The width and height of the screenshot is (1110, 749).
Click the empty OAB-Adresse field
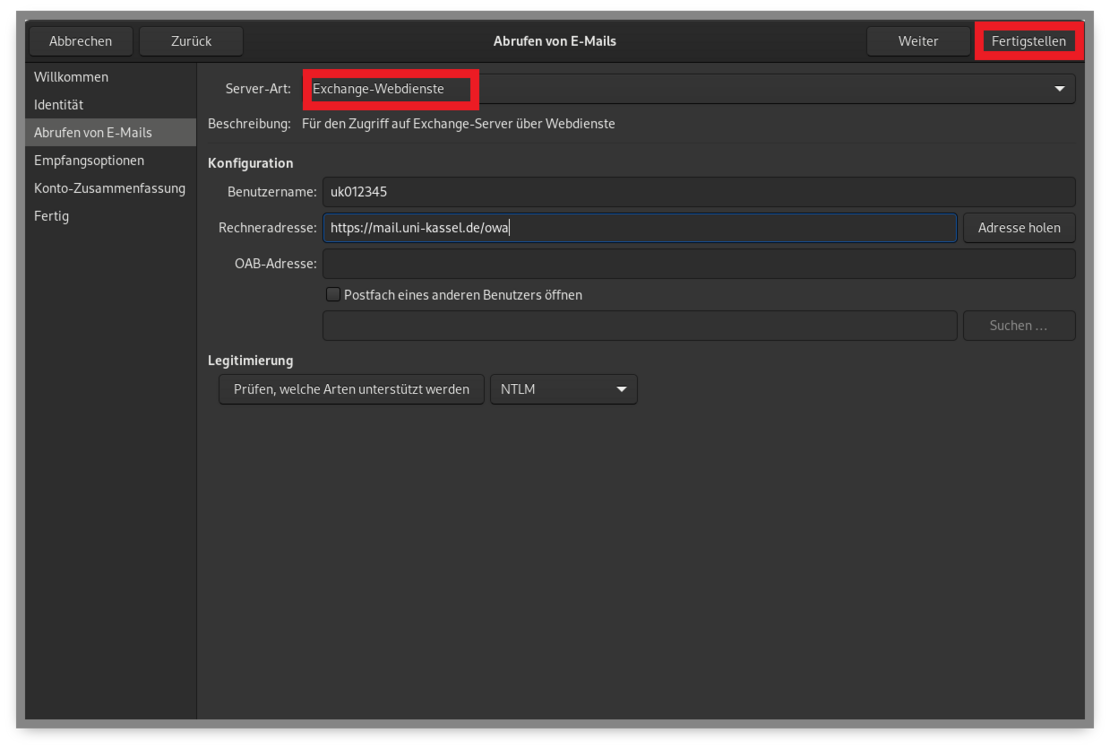(x=698, y=264)
